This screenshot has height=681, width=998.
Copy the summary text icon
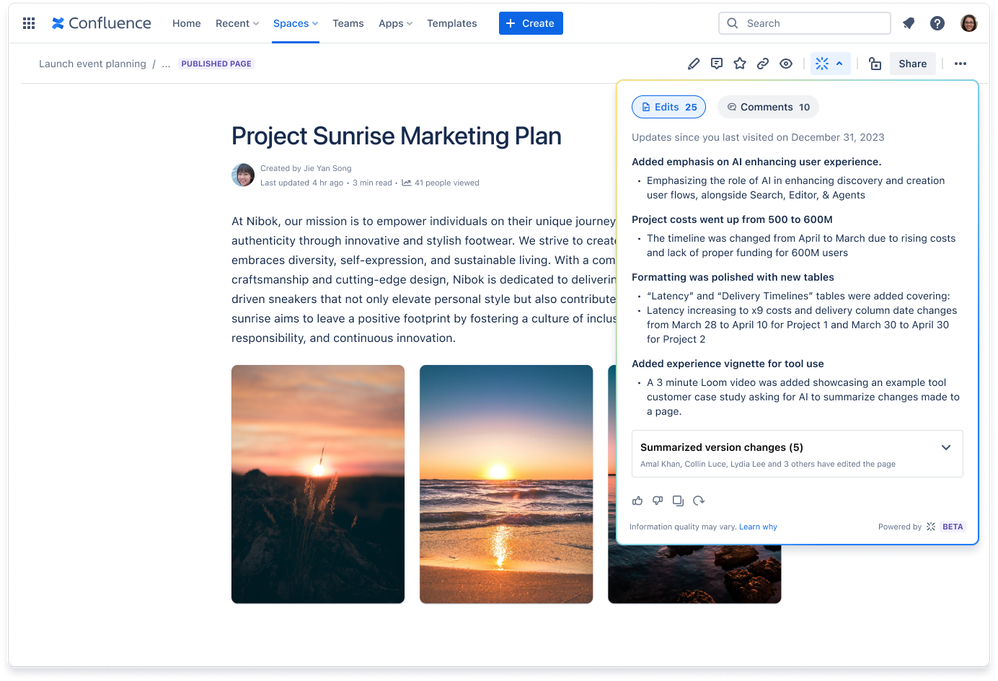point(678,501)
